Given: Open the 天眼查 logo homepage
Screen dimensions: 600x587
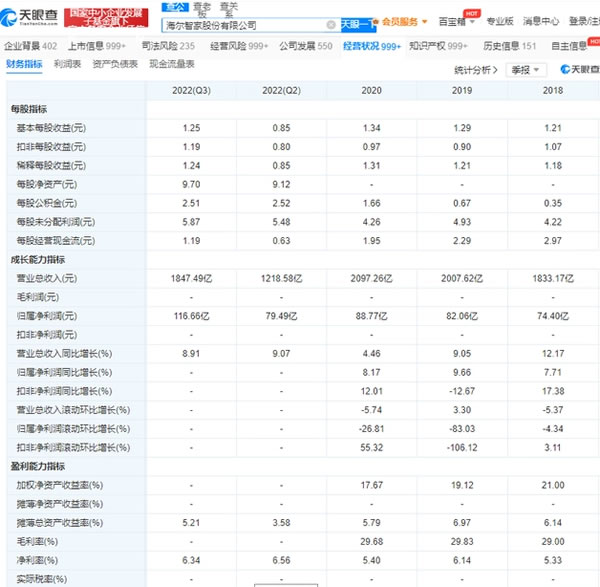Looking at the screenshot, I should (x=29, y=17).
